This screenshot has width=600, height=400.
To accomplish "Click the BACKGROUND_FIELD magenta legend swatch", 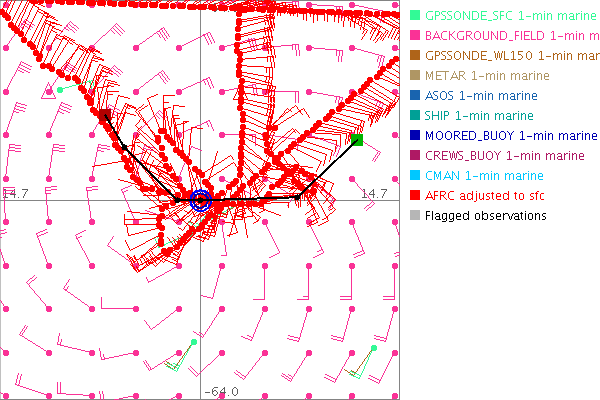I will point(416,36).
